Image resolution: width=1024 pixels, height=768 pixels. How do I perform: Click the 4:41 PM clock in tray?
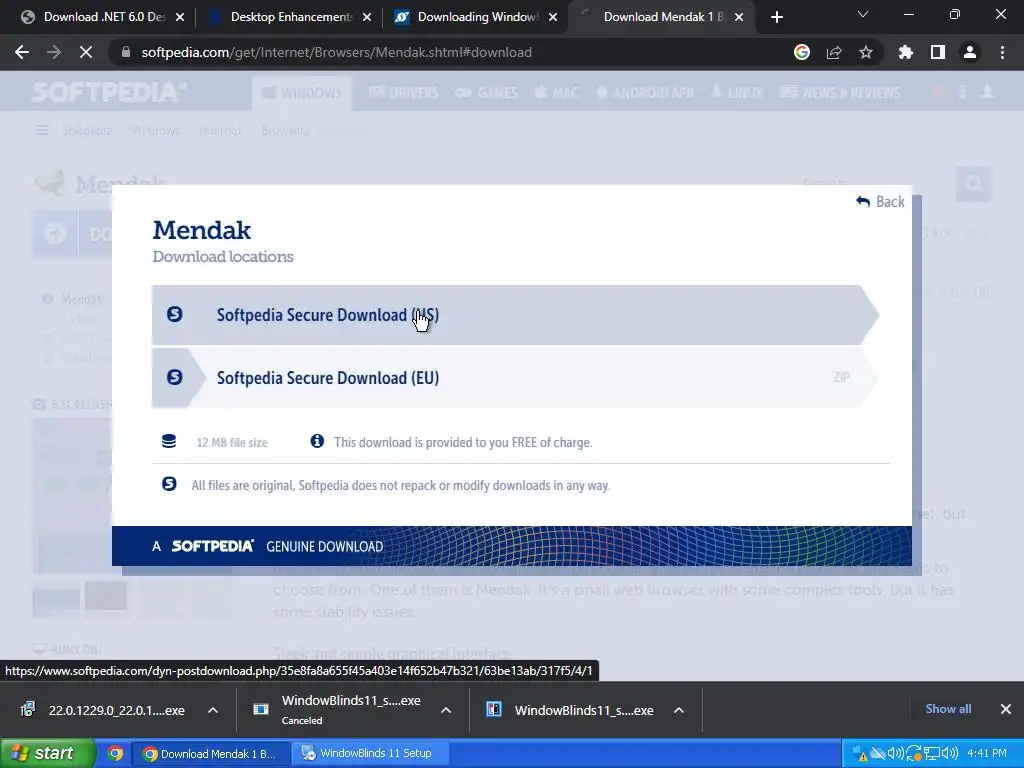coord(987,754)
